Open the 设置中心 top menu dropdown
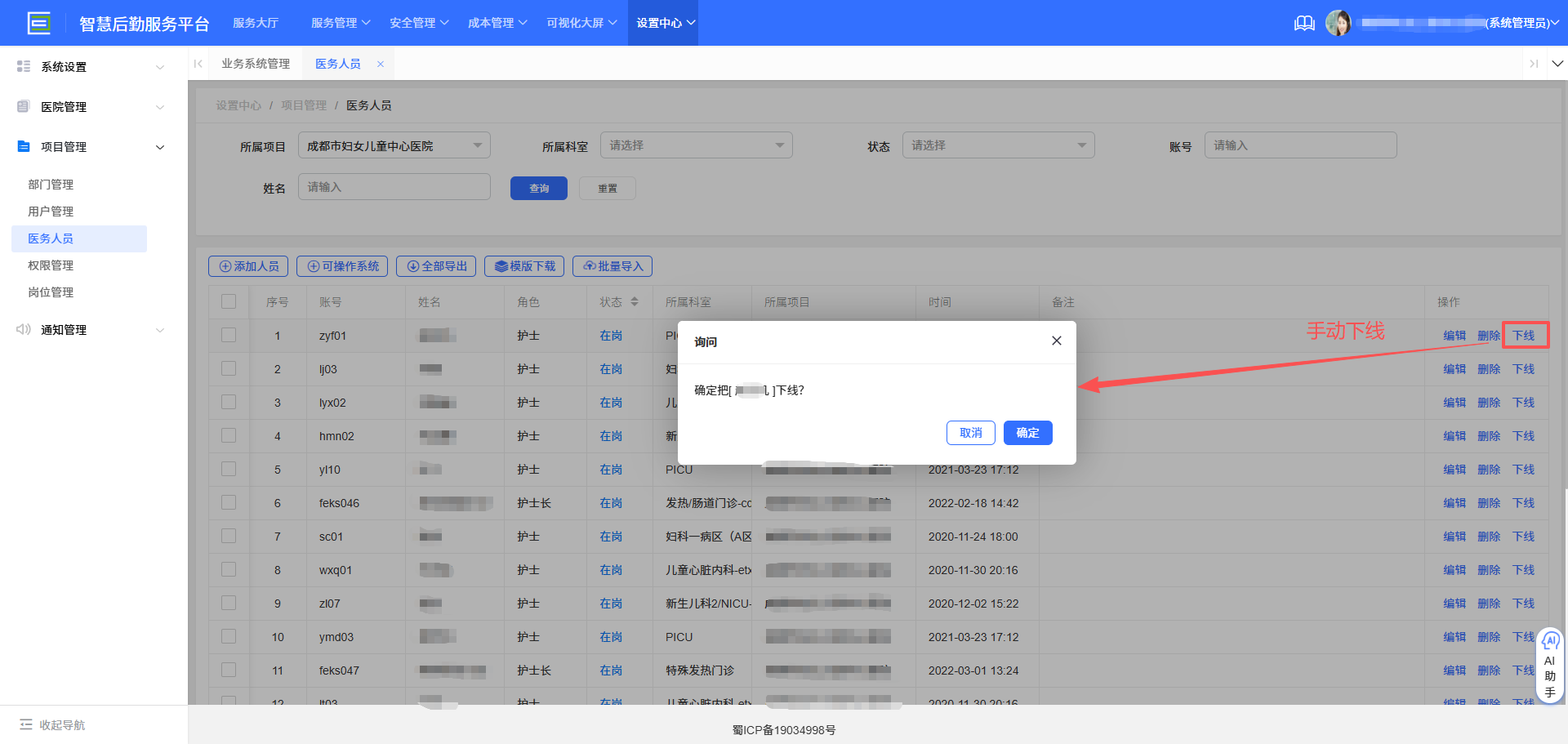This screenshot has height=744, width=1568. [665, 23]
